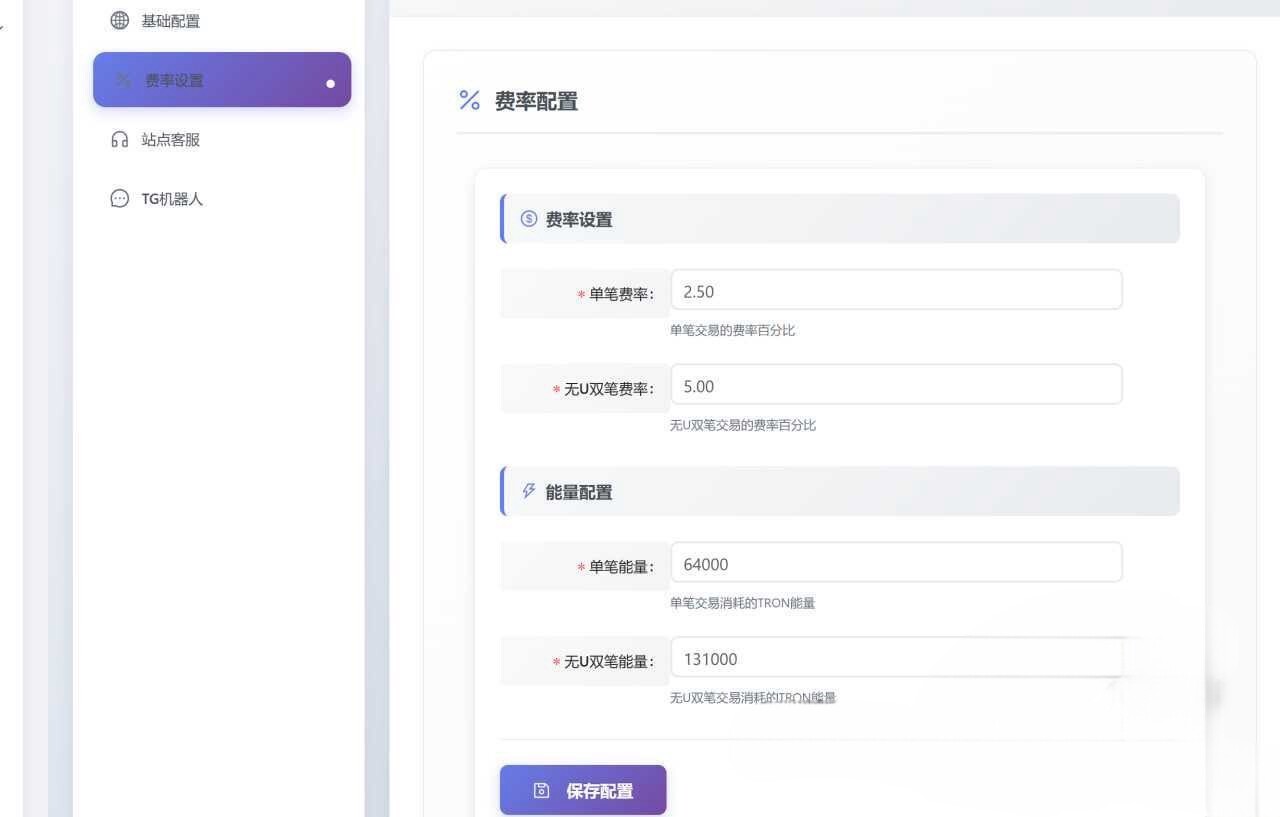Click the 费率设置 section header text
Viewport: 1280px width, 817px height.
coord(579,219)
